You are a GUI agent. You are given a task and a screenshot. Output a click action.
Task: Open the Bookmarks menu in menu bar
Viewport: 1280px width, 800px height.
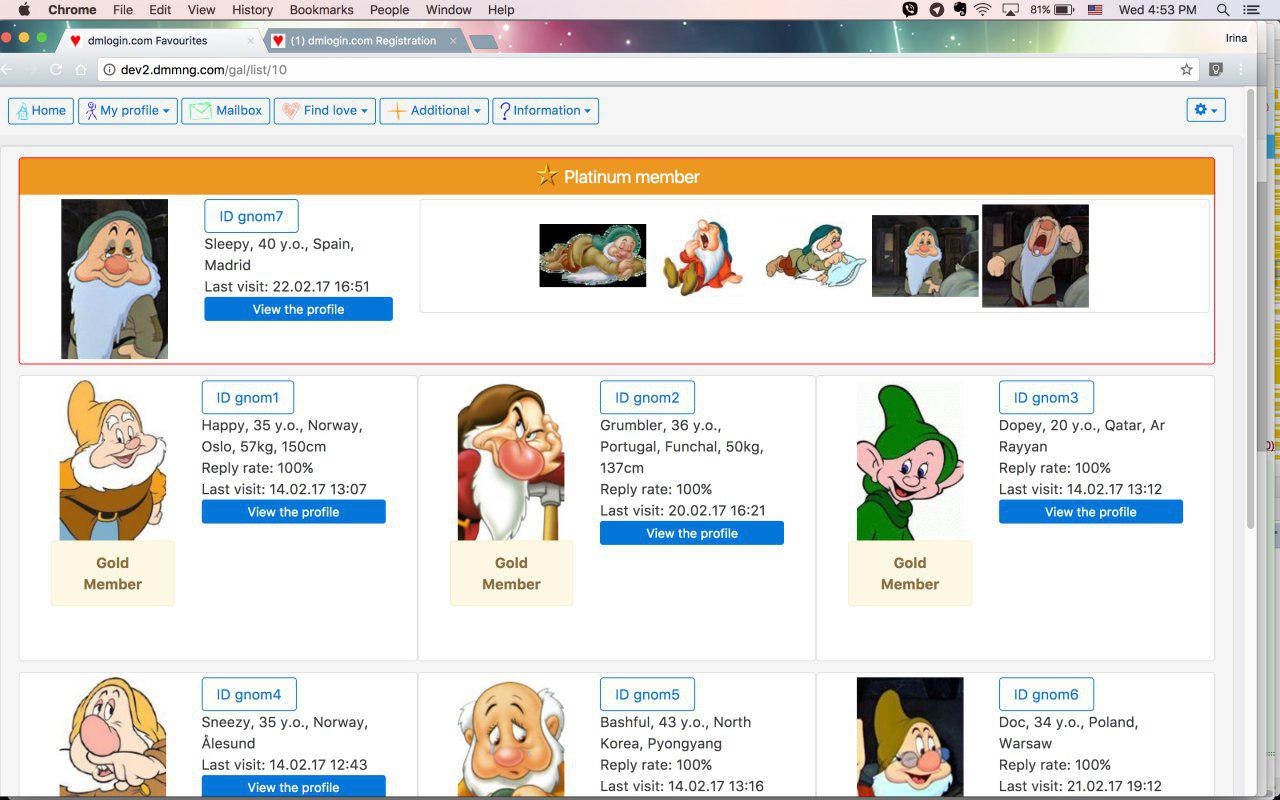coord(321,10)
